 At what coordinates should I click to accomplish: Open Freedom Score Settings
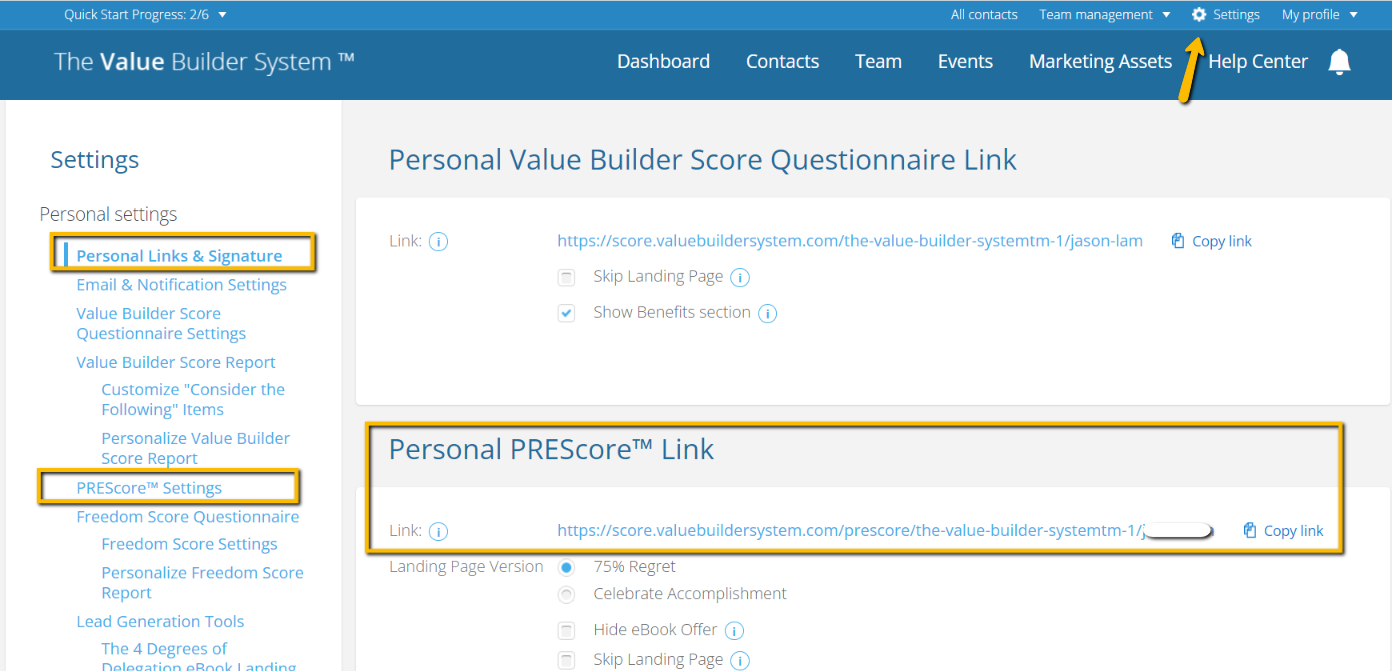pos(189,544)
